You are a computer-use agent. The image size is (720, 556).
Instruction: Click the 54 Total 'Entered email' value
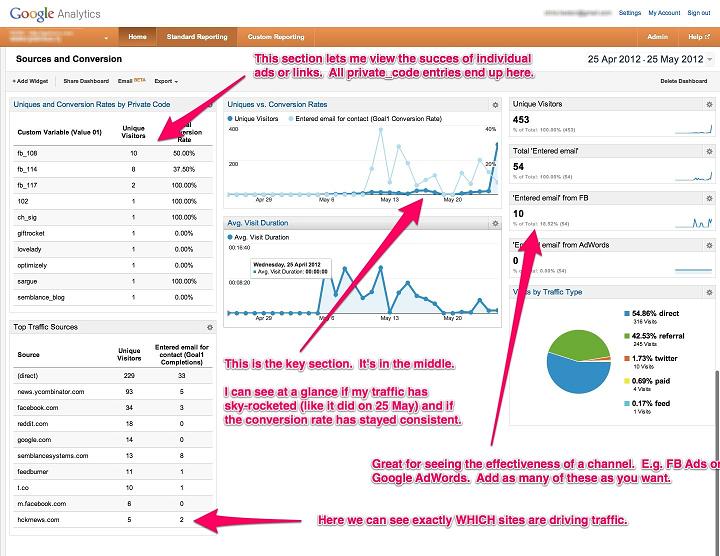tap(518, 167)
